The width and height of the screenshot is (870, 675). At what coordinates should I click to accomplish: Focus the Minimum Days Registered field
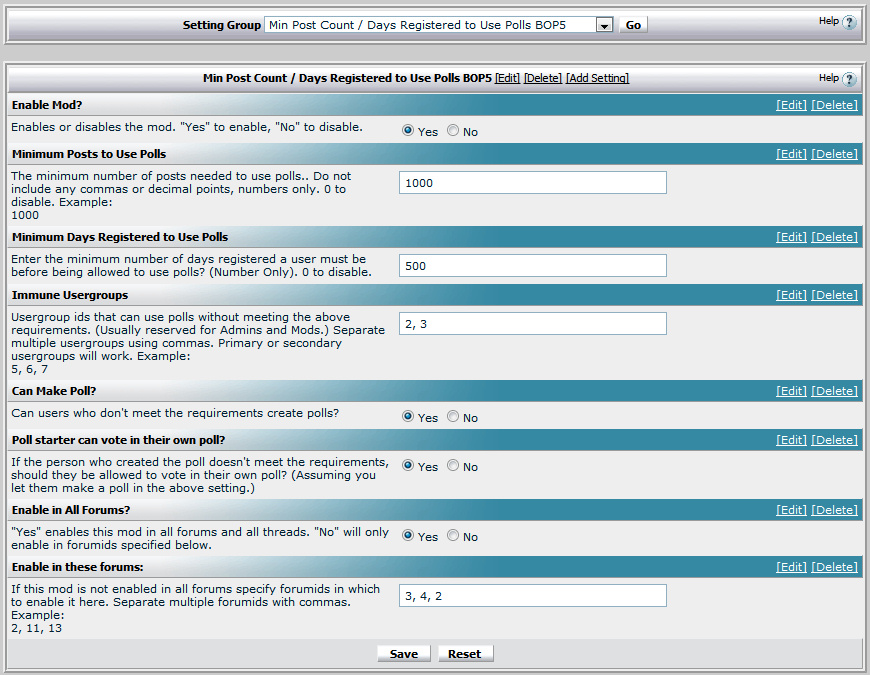pyautogui.click(x=532, y=266)
